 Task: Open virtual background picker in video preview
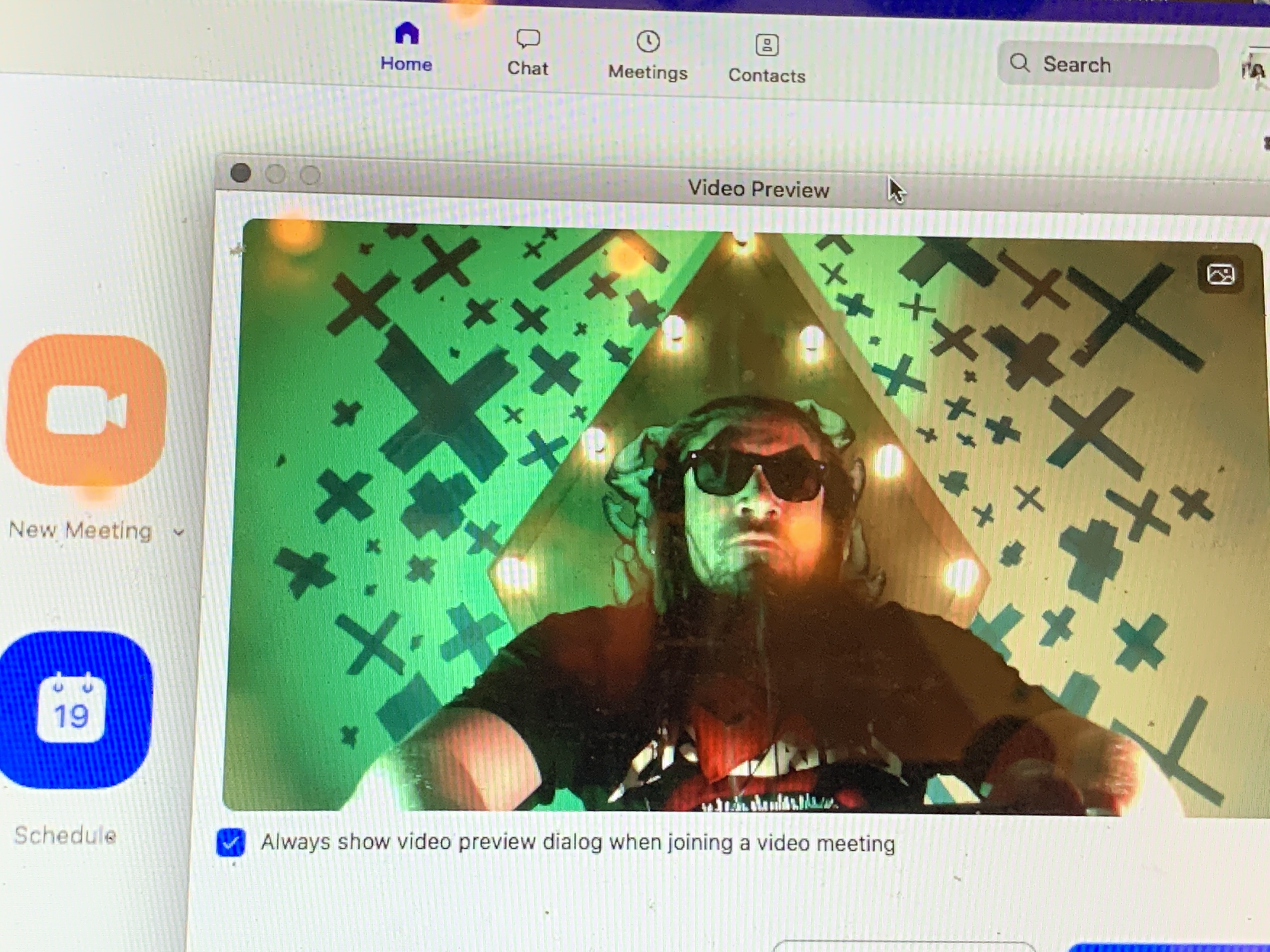pos(1220,274)
